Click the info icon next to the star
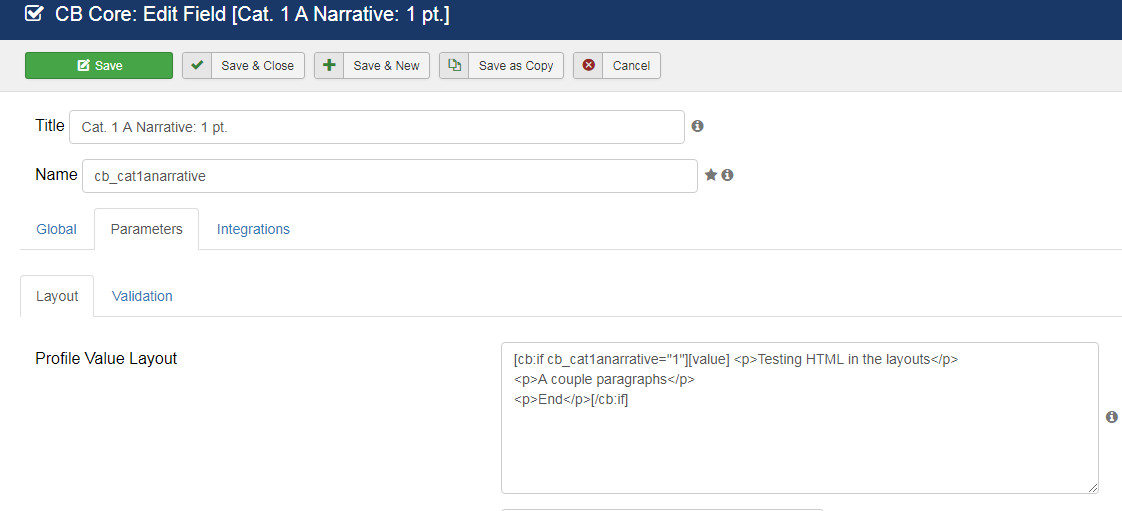The width and height of the screenshot is (1122, 511). pos(727,175)
